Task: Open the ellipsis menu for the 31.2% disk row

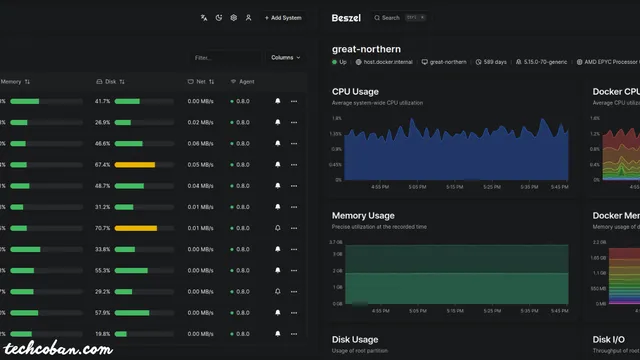Action: pyautogui.click(x=294, y=207)
